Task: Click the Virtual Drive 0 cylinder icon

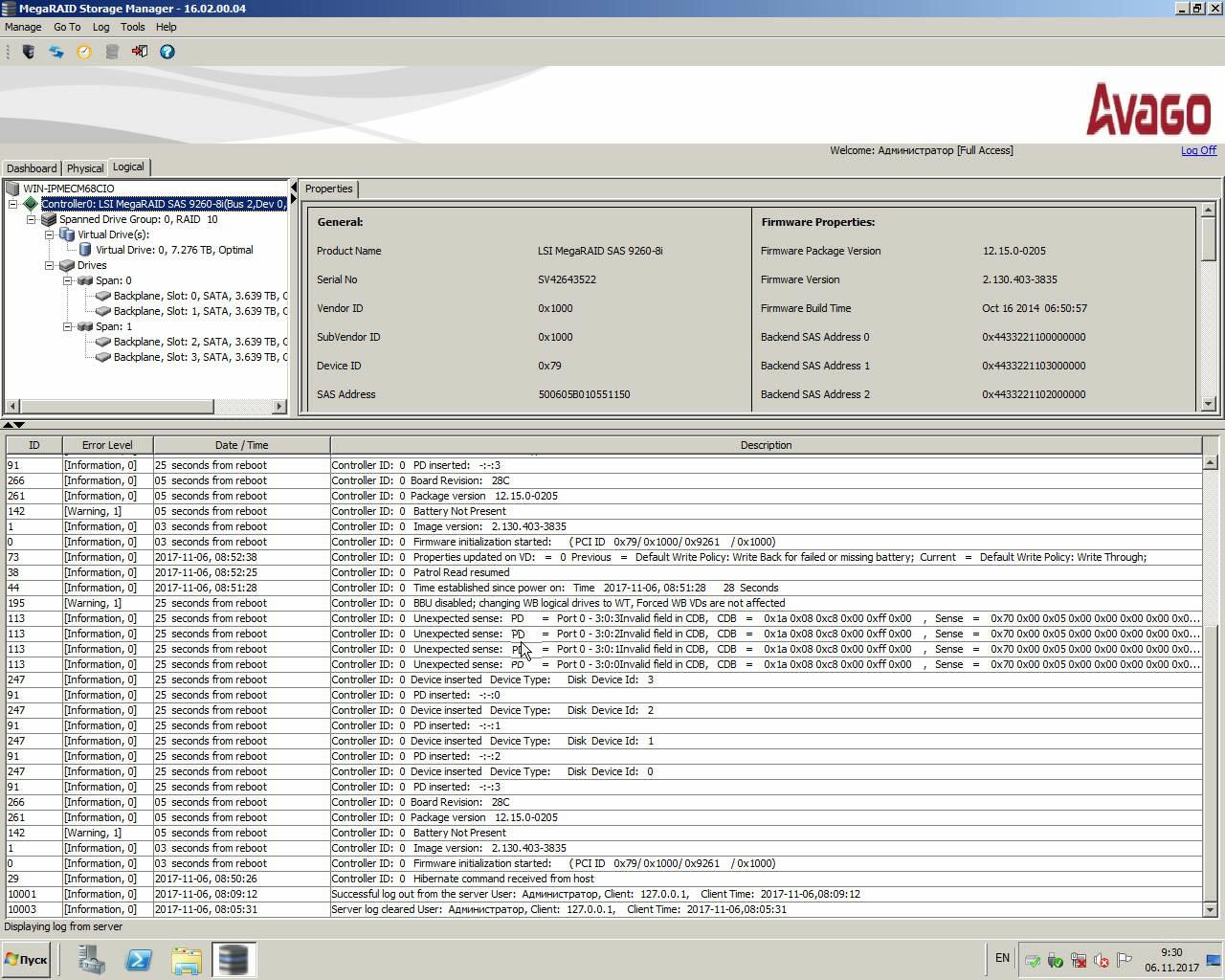Action: click(x=85, y=250)
